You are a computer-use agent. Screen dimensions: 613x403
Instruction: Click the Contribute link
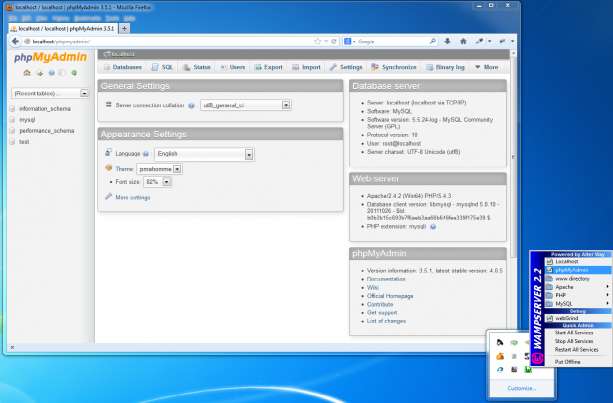[380, 304]
